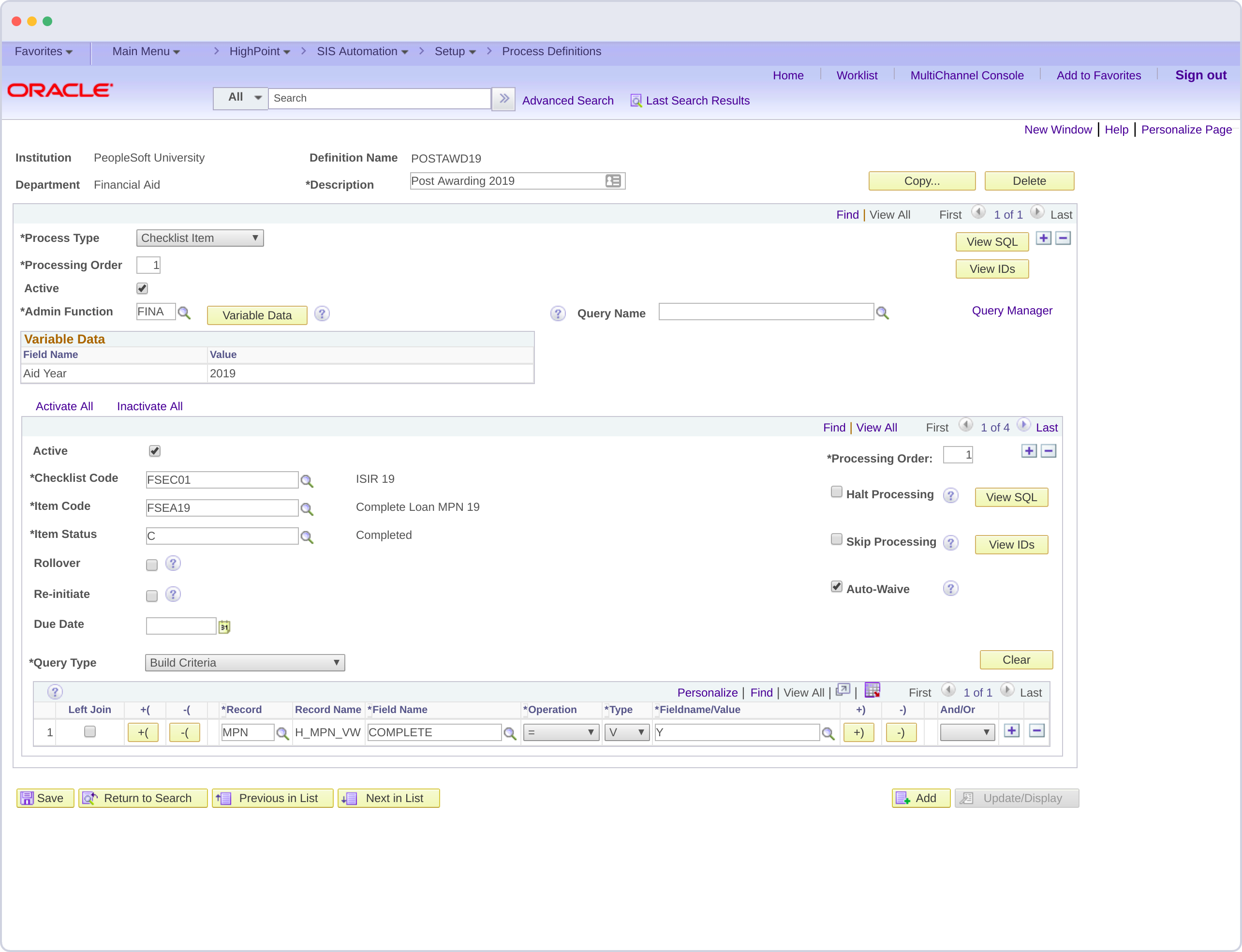Go to next checklist item (1 of 4) arrow
This screenshot has height=952, width=1242.
(x=1023, y=425)
